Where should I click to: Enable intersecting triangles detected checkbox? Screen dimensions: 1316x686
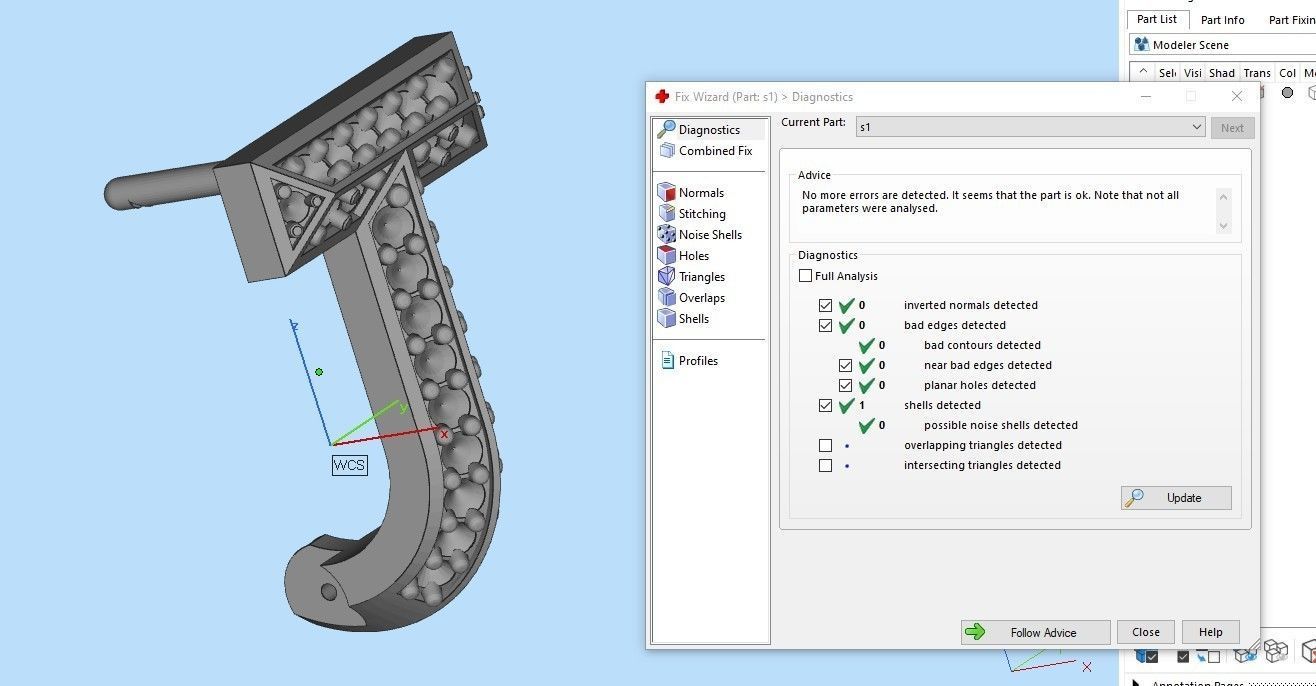(x=825, y=465)
